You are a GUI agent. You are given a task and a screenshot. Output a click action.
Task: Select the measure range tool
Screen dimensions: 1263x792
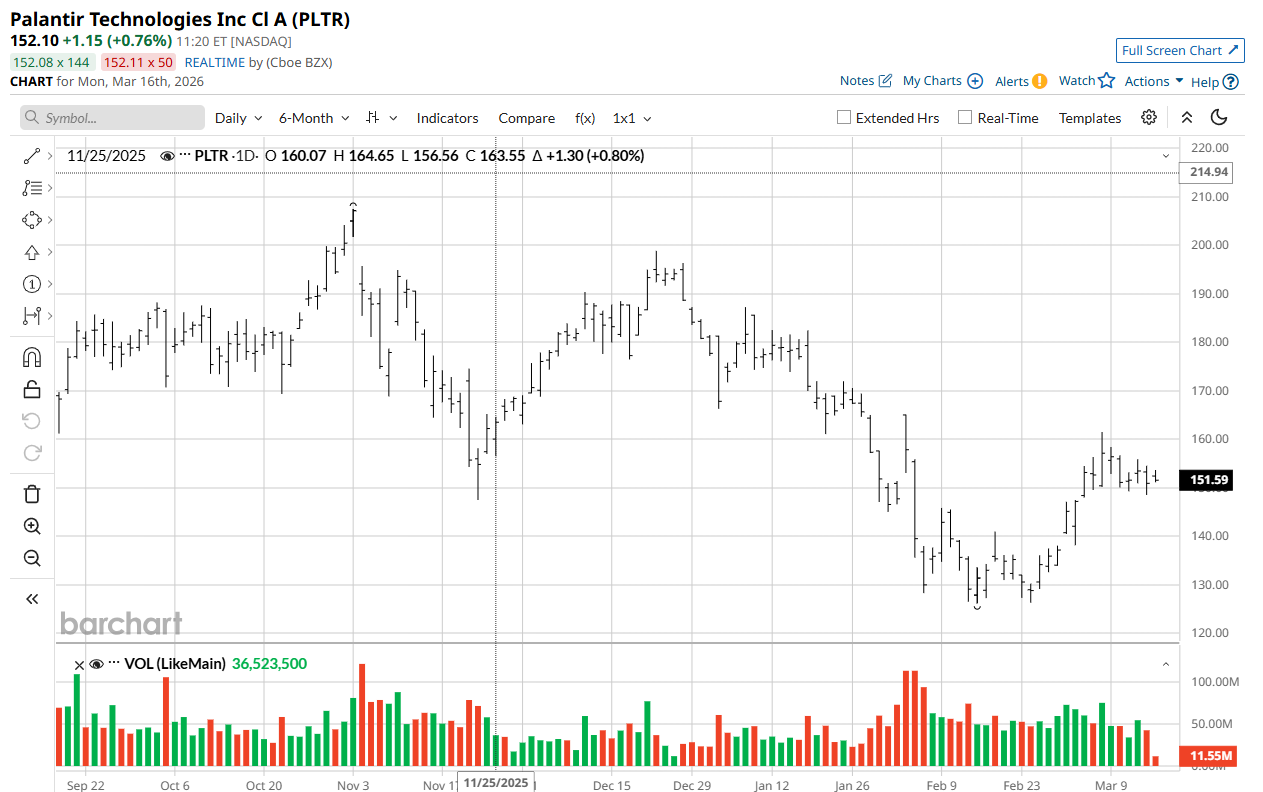point(31,316)
